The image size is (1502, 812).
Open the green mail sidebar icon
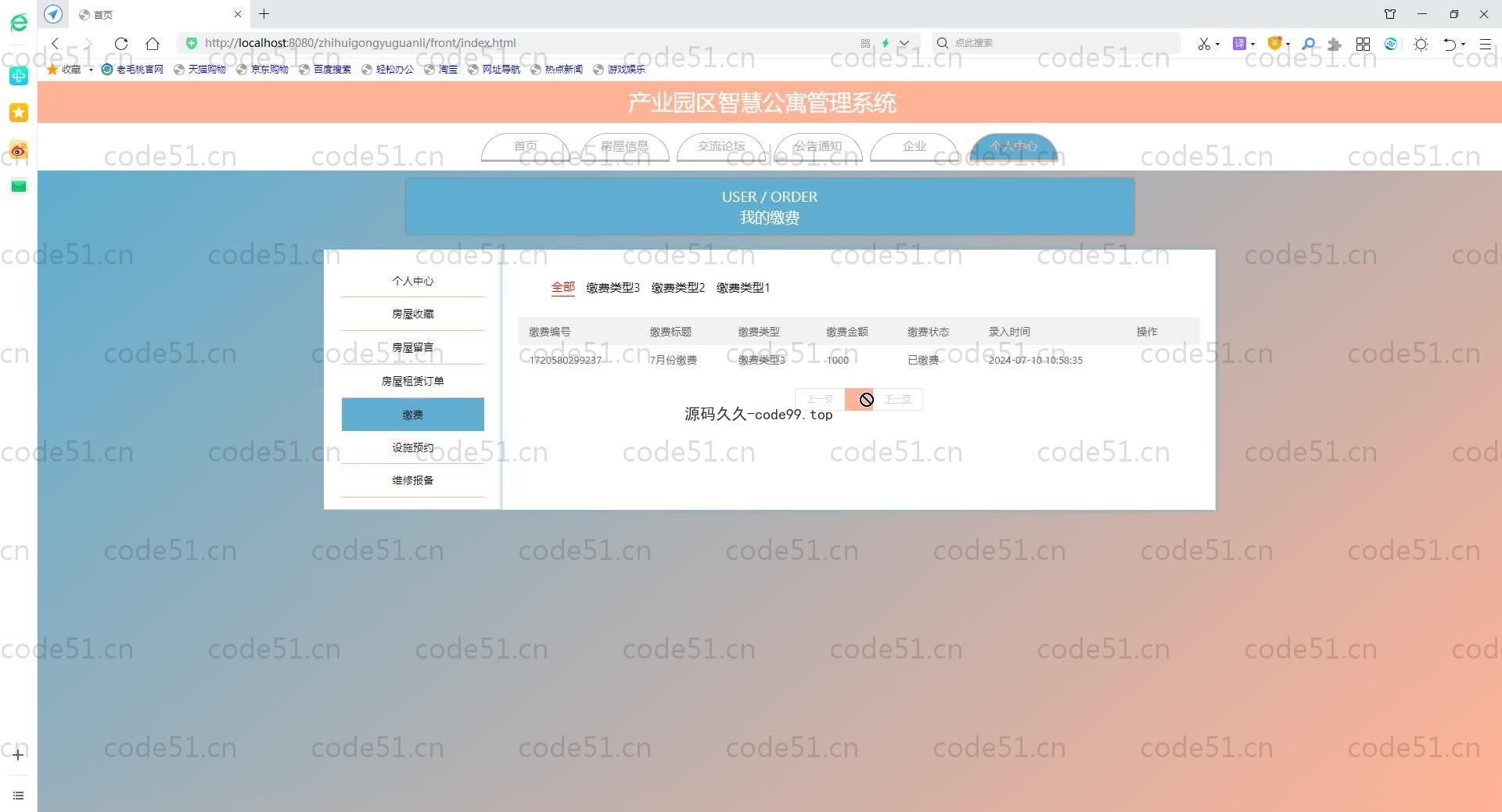(x=19, y=186)
